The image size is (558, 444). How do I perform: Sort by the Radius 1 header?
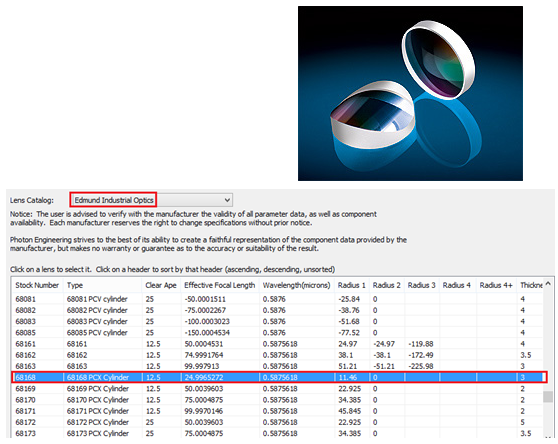[352, 285]
